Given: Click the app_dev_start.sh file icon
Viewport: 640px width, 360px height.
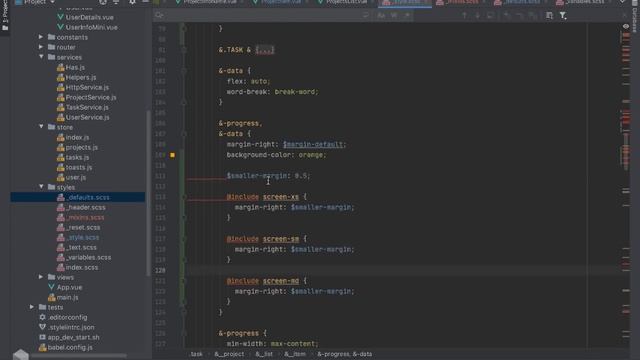Looking at the screenshot, I should (x=42, y=337).
